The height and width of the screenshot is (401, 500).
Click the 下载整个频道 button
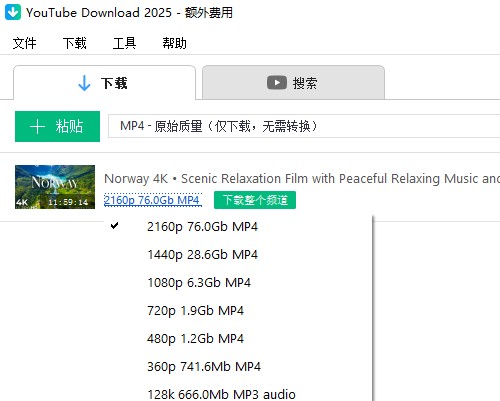coord(255,200)
